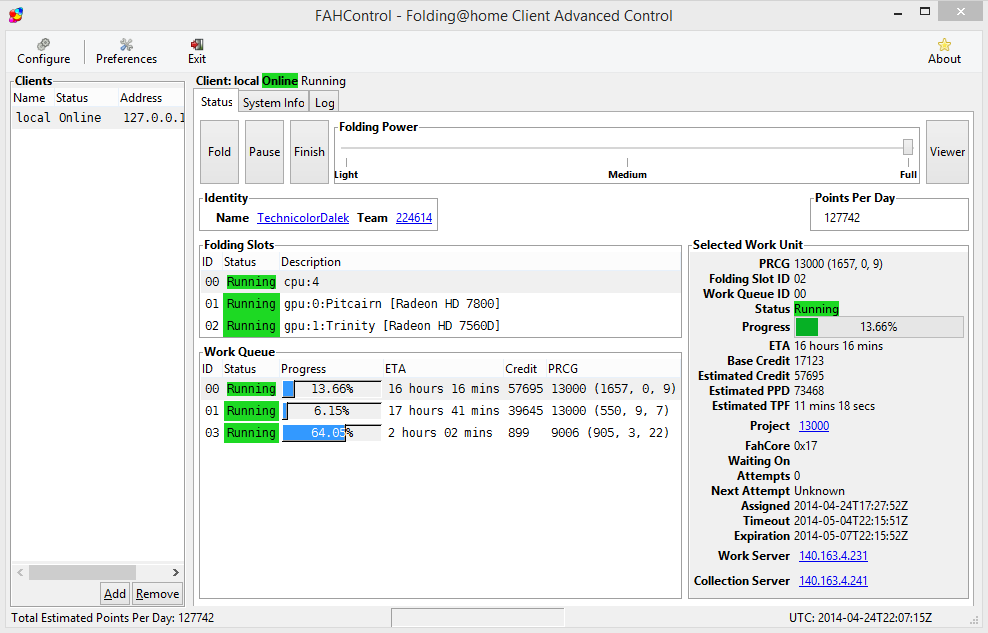Click the FAHControl app icon in title bar

[16, 15]
